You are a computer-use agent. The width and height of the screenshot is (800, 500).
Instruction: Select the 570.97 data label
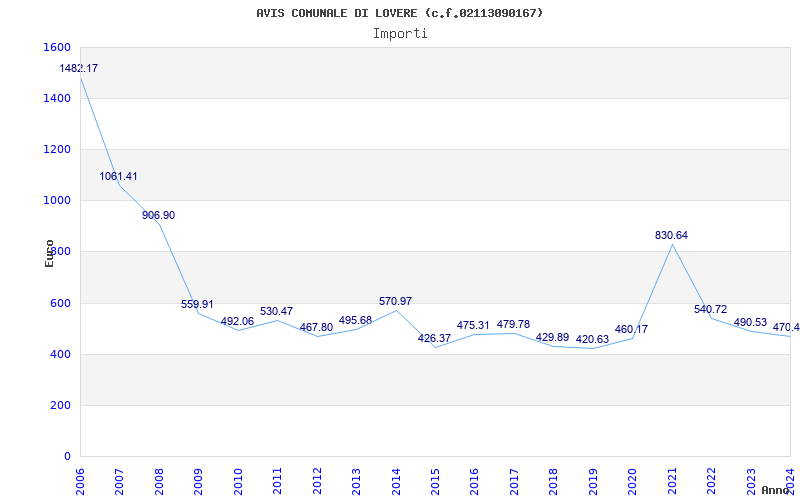click(x=395, y=301)
